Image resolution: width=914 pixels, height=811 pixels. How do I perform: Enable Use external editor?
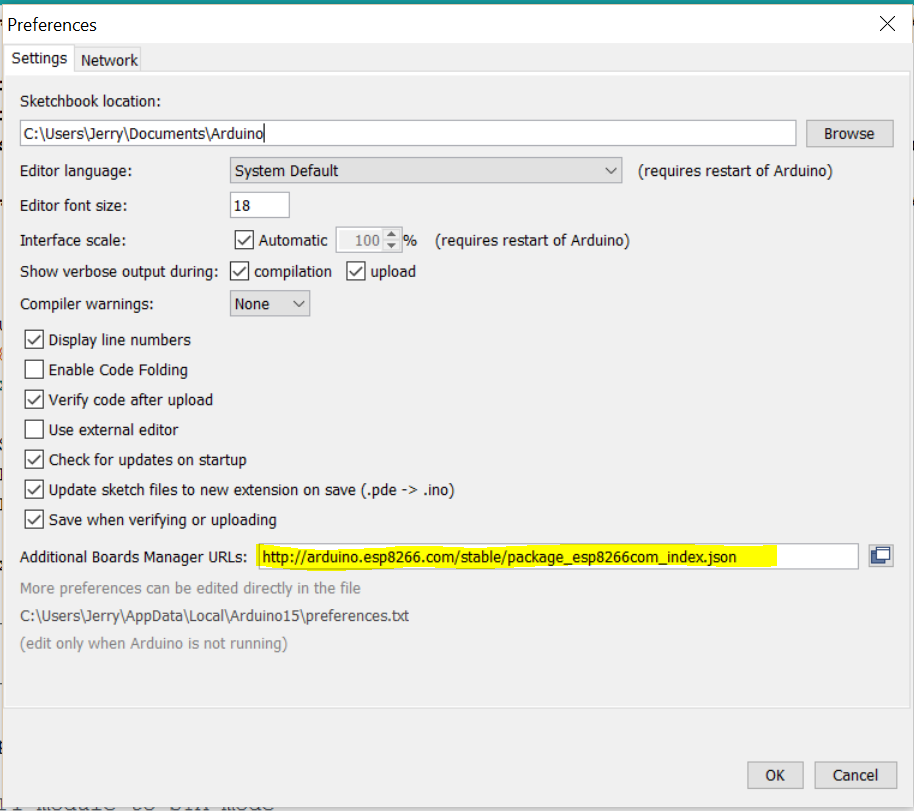34,429
